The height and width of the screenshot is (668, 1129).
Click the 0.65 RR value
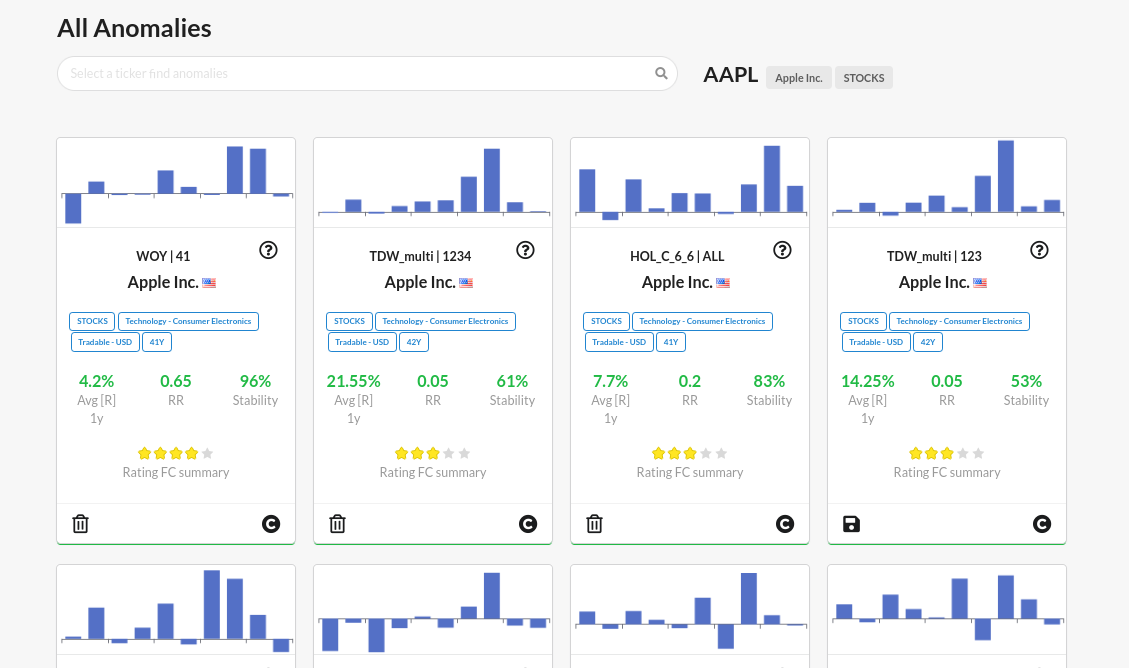[x=176, y=382]
